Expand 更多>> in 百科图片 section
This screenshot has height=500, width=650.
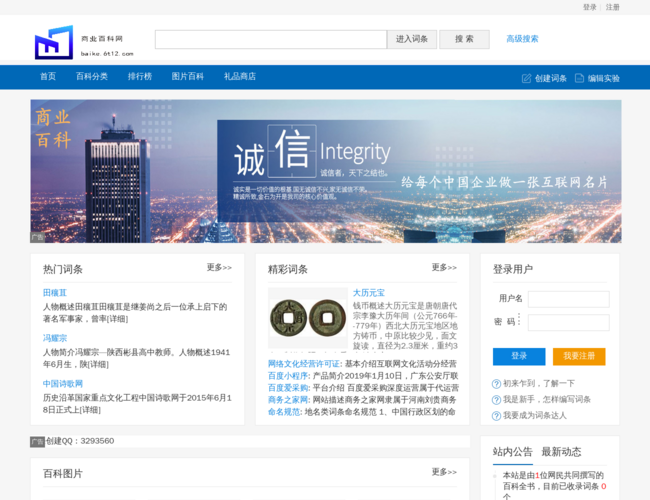click(444, 472)
